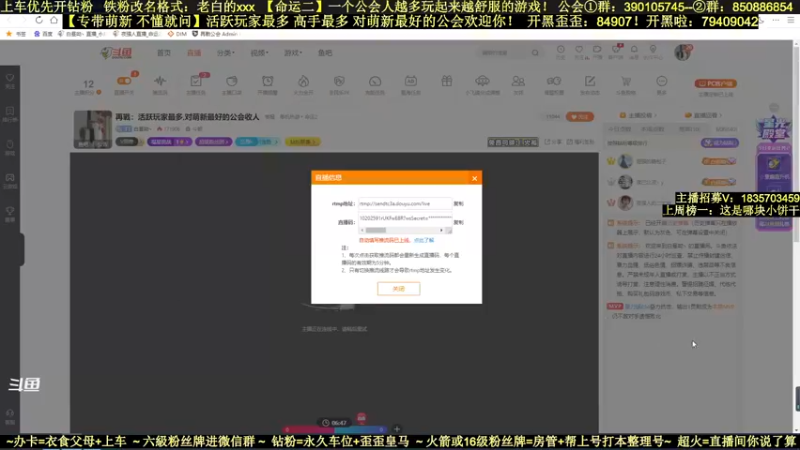The height and width of the screenshot is (450, 800).
Task: Click the orange PC客户端 button
Action: point(715,83)
